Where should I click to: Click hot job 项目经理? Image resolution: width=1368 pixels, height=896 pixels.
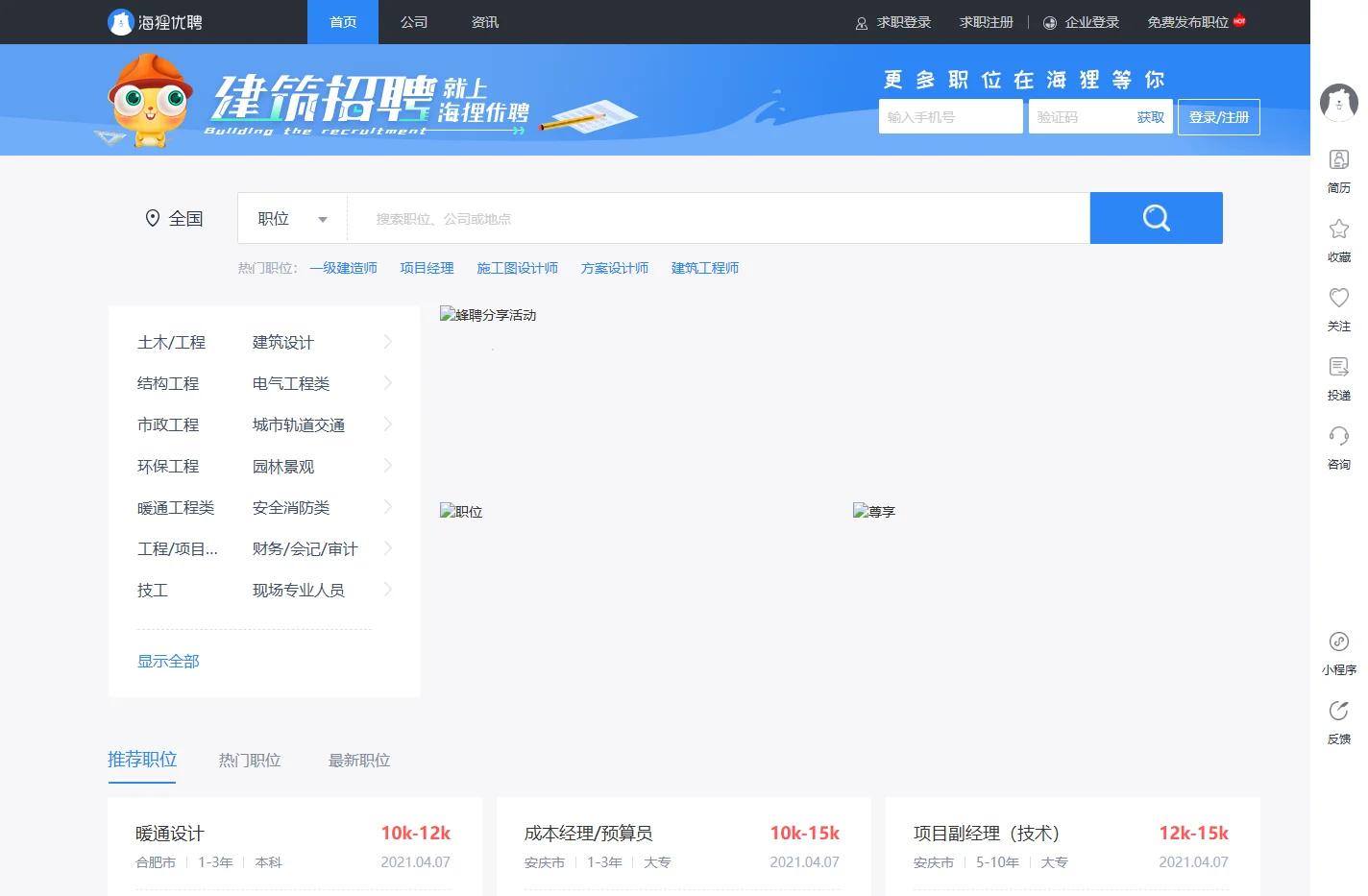point(427,268)
